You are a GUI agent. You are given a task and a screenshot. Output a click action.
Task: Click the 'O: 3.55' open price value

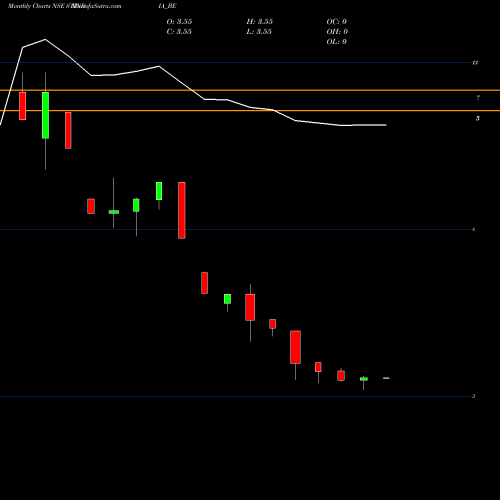179,22
